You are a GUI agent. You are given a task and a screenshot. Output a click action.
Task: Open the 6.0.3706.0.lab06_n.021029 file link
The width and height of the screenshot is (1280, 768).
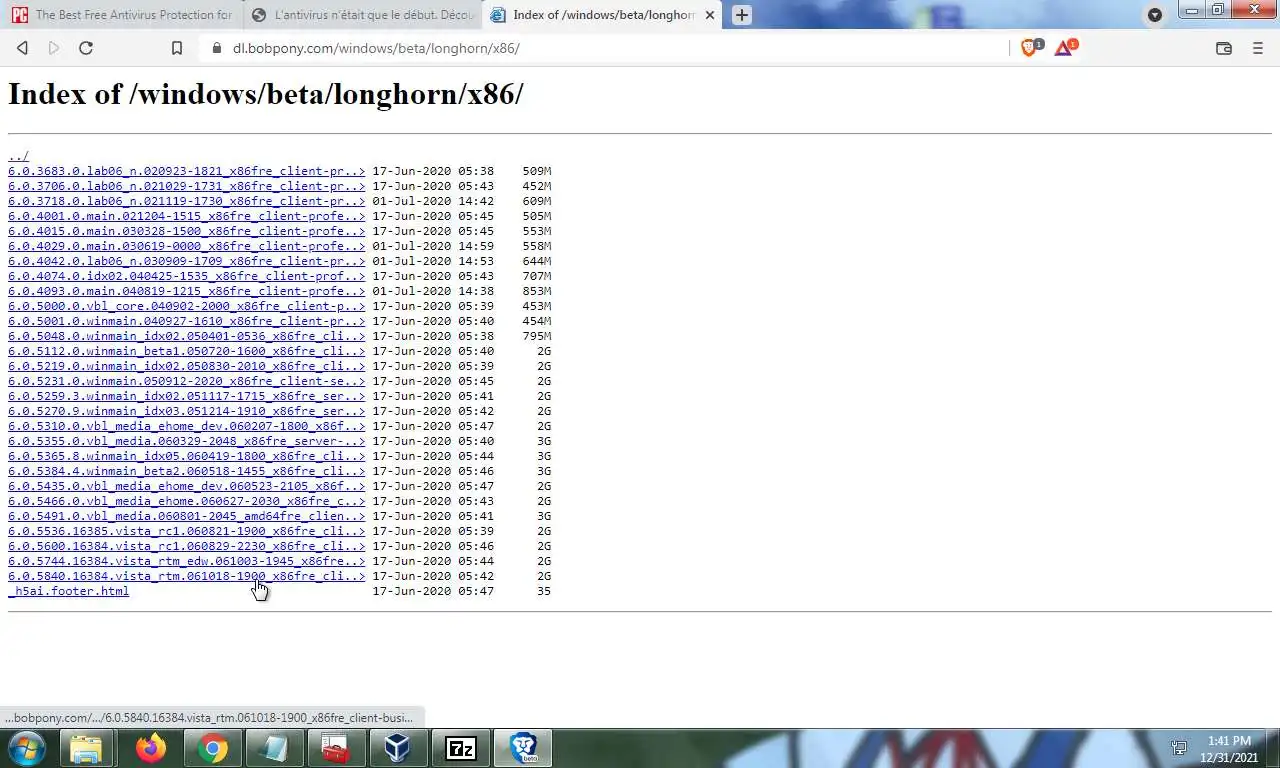coord(187,186)
